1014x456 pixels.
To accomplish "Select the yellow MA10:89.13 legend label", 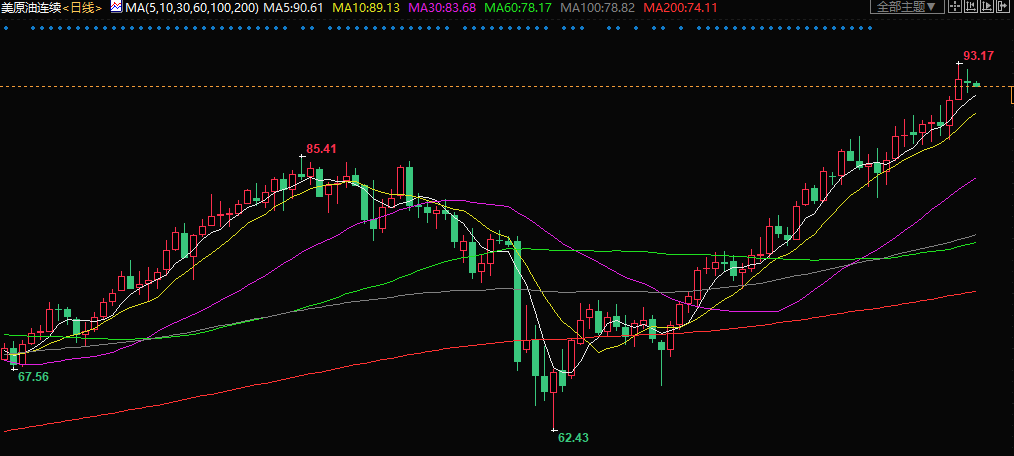I will coord(364,8).
